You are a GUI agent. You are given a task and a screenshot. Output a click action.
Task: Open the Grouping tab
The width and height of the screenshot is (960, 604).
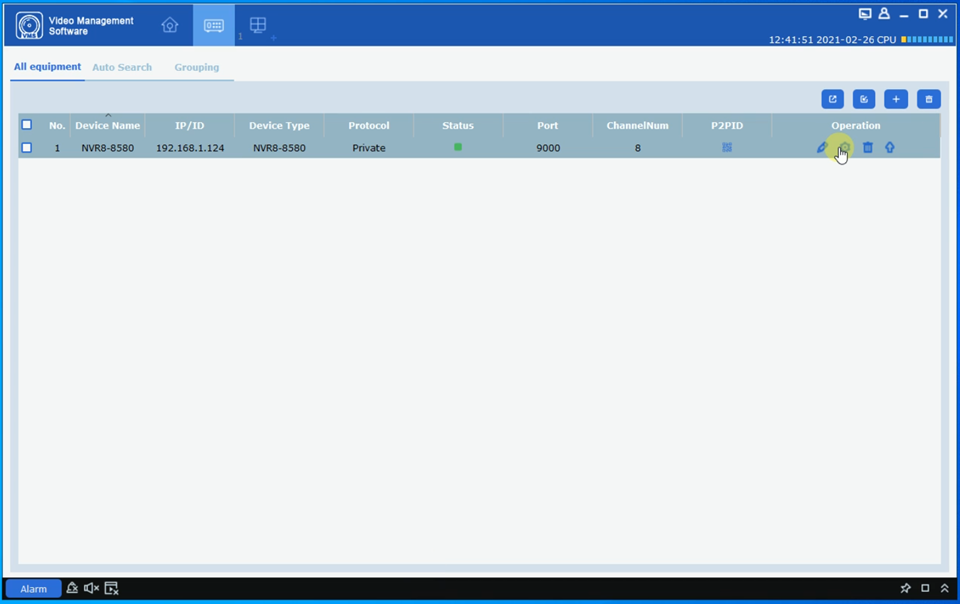pyautogui.click(x=196, y=67)
